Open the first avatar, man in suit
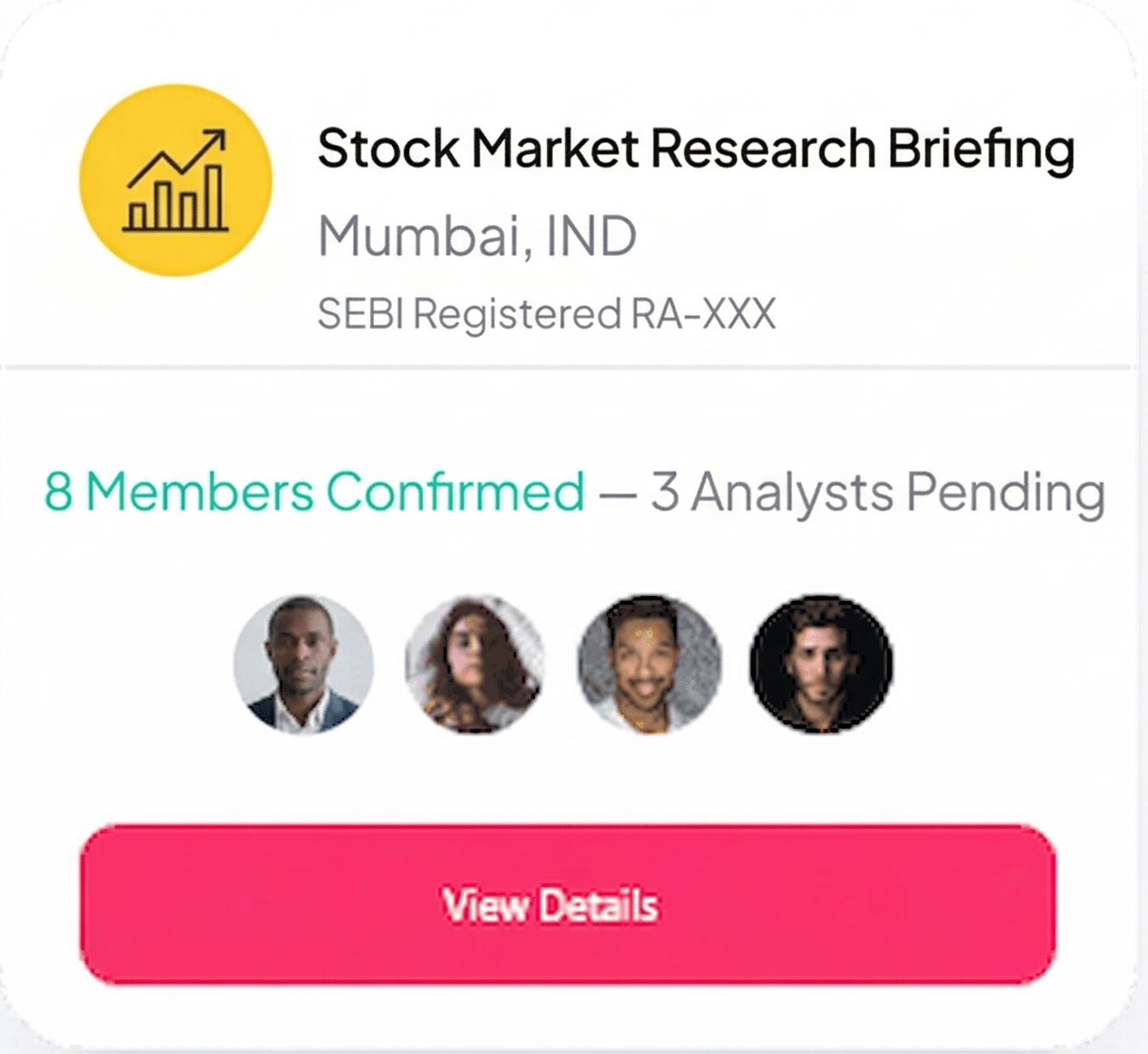 (x=304, y=663)
